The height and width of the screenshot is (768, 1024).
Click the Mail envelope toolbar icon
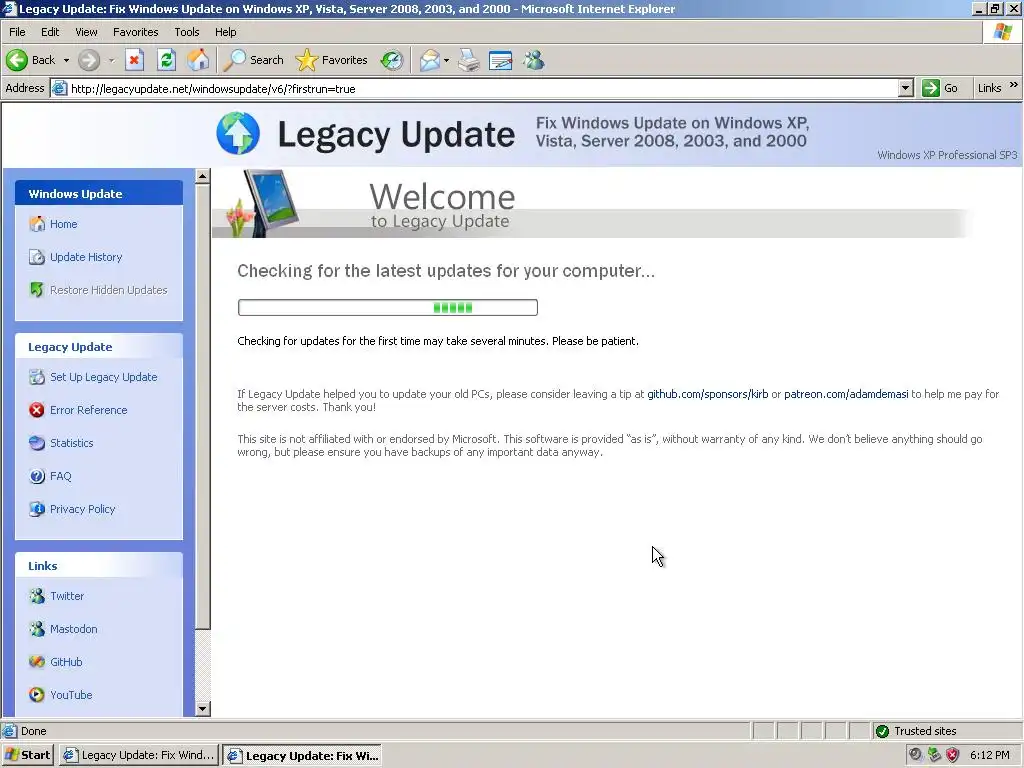430,60
